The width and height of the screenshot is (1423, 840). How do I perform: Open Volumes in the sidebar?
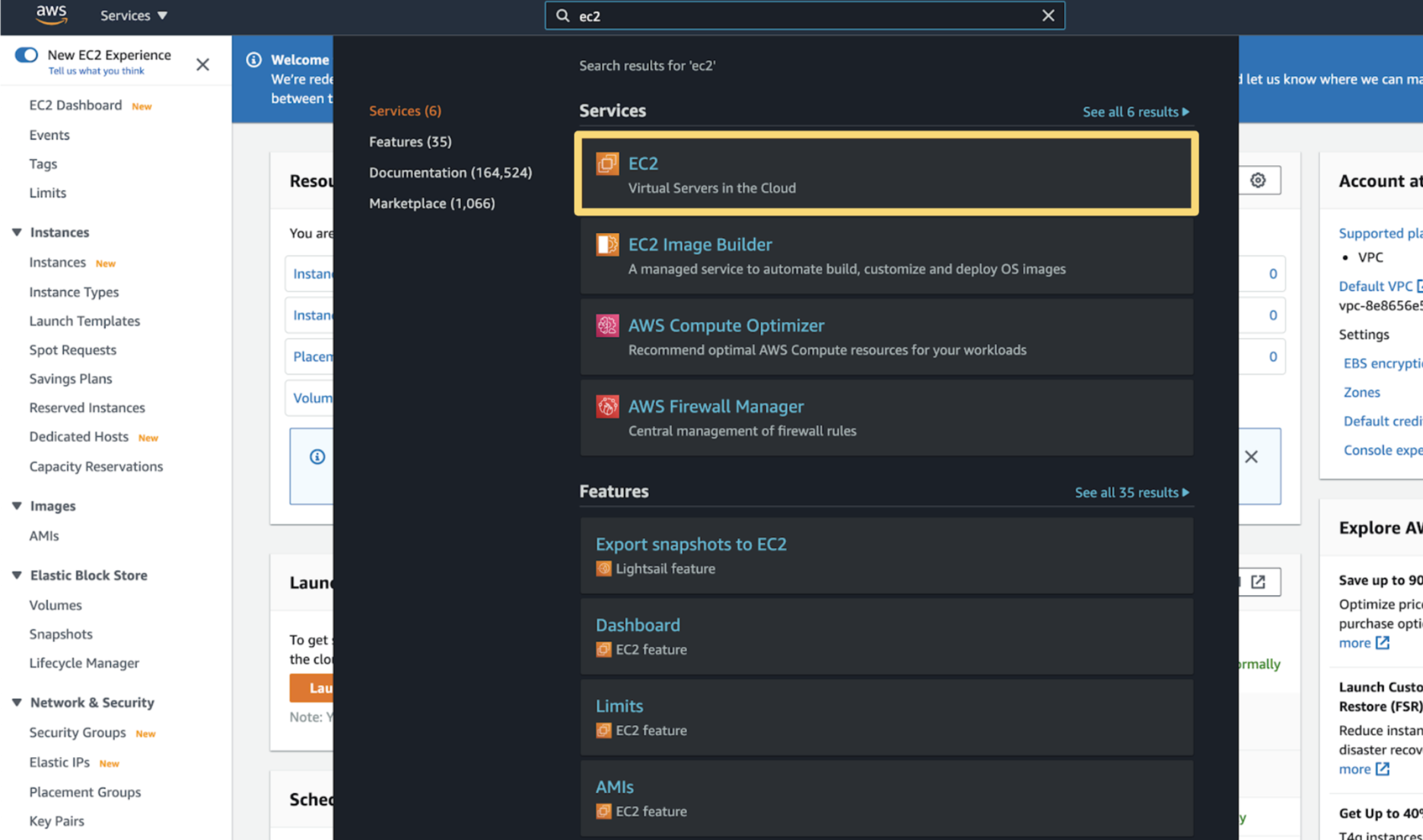pyautogui.click(x=56, y=605)
